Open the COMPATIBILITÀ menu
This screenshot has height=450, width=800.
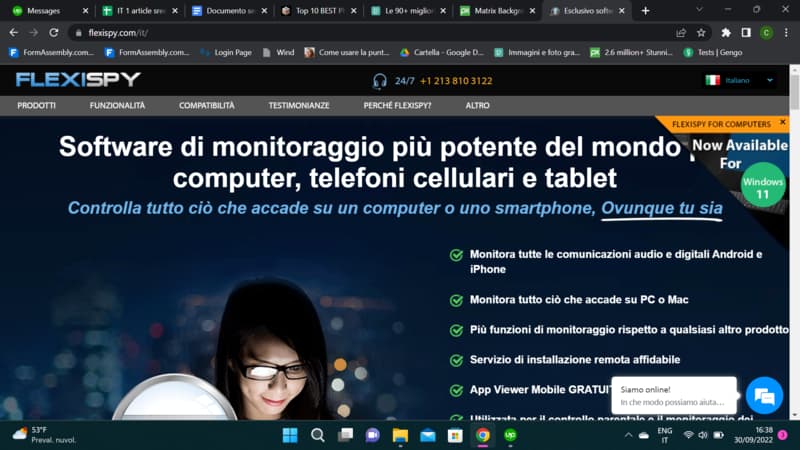pos(207,106)
